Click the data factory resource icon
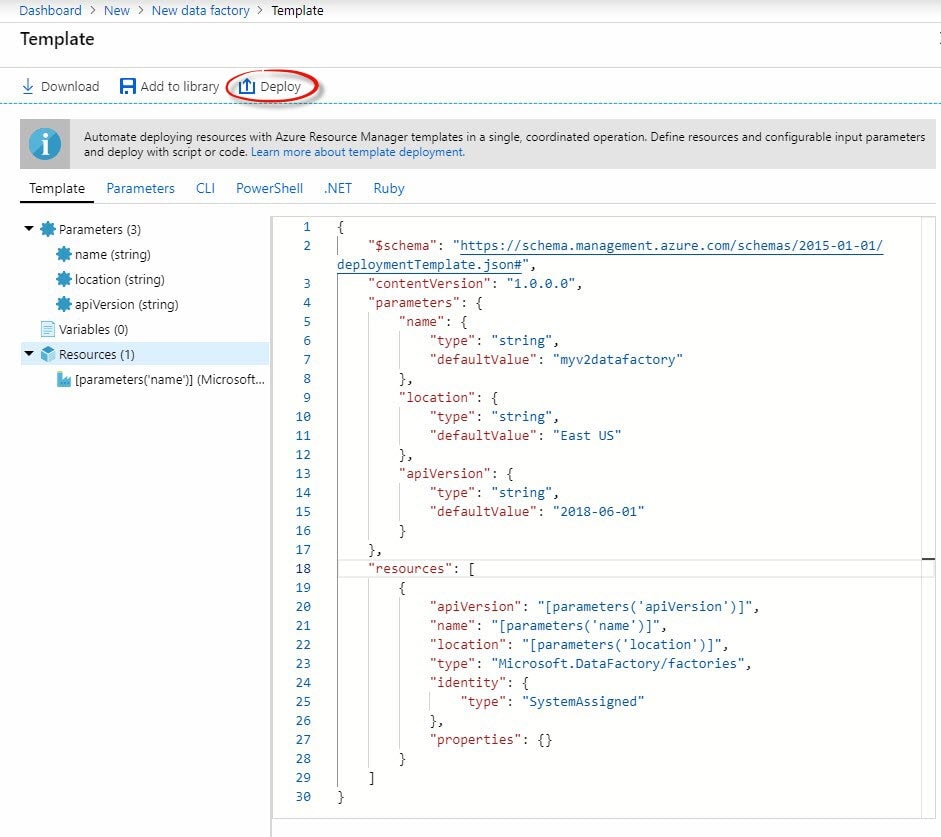This screenshot has height=837, width=941. point(64,379)
